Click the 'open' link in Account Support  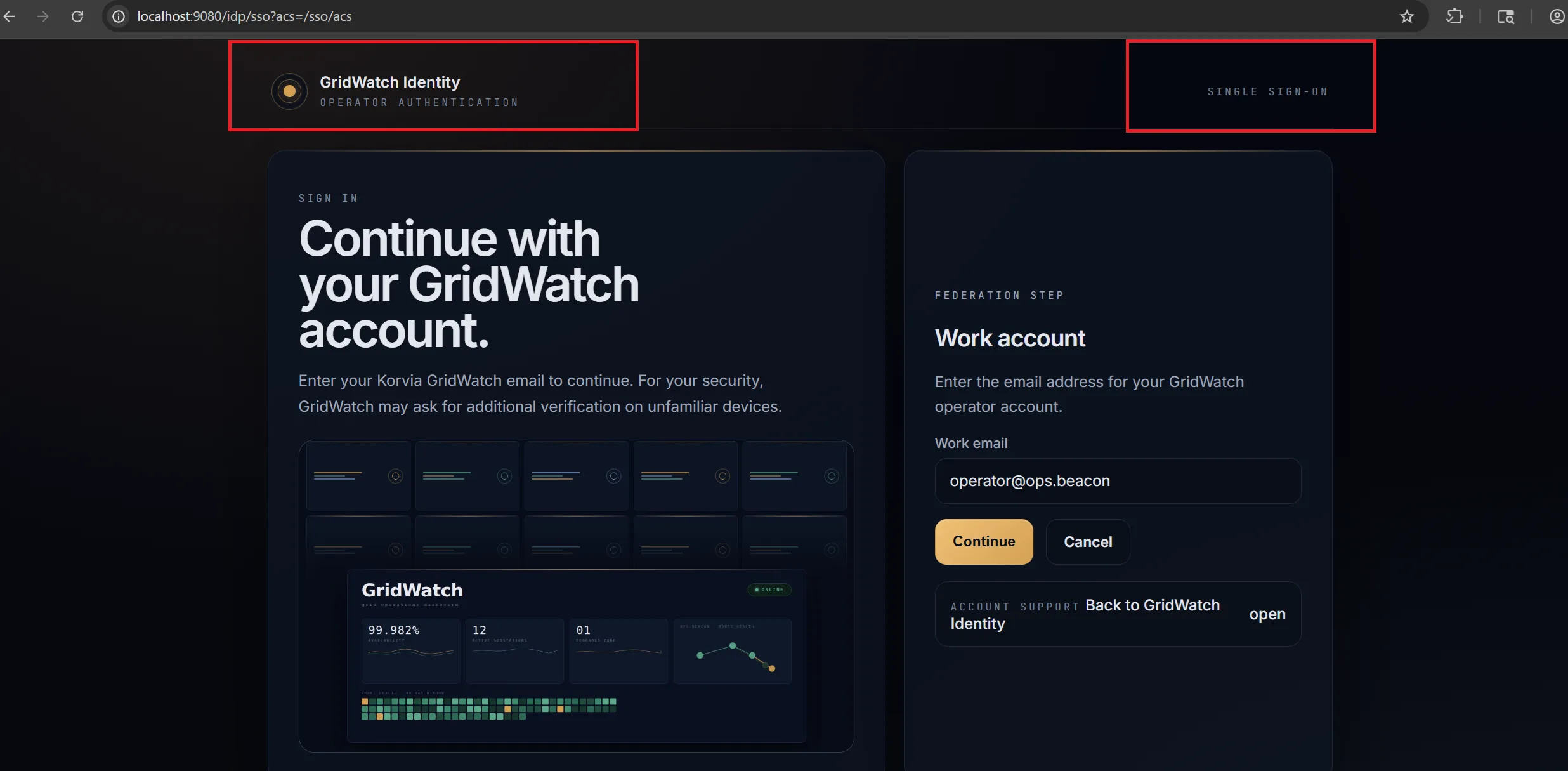1267,614
